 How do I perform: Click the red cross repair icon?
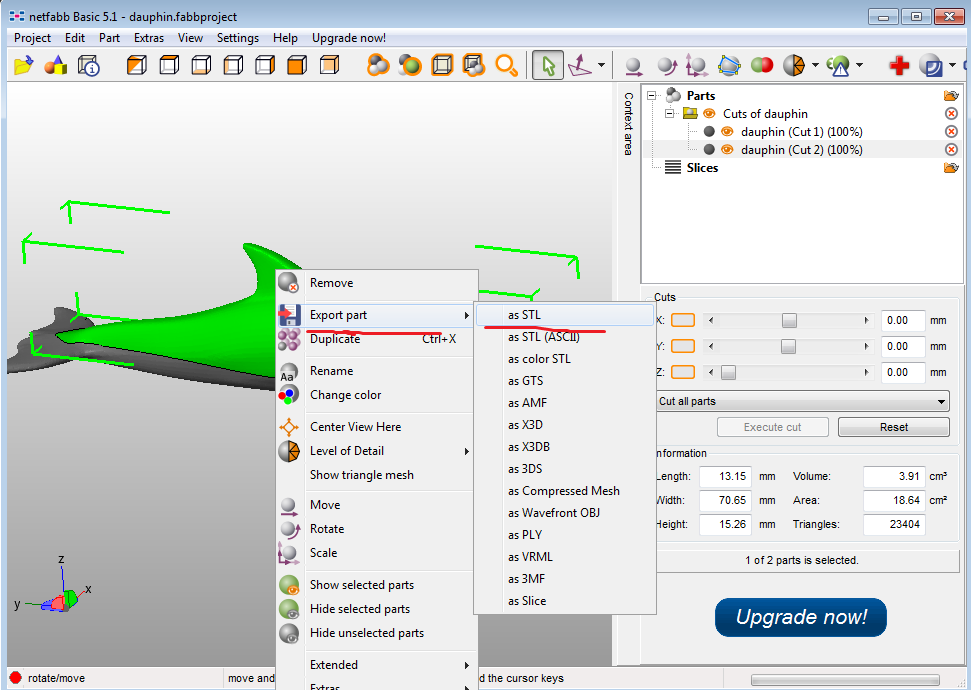(x=899, y=65)
